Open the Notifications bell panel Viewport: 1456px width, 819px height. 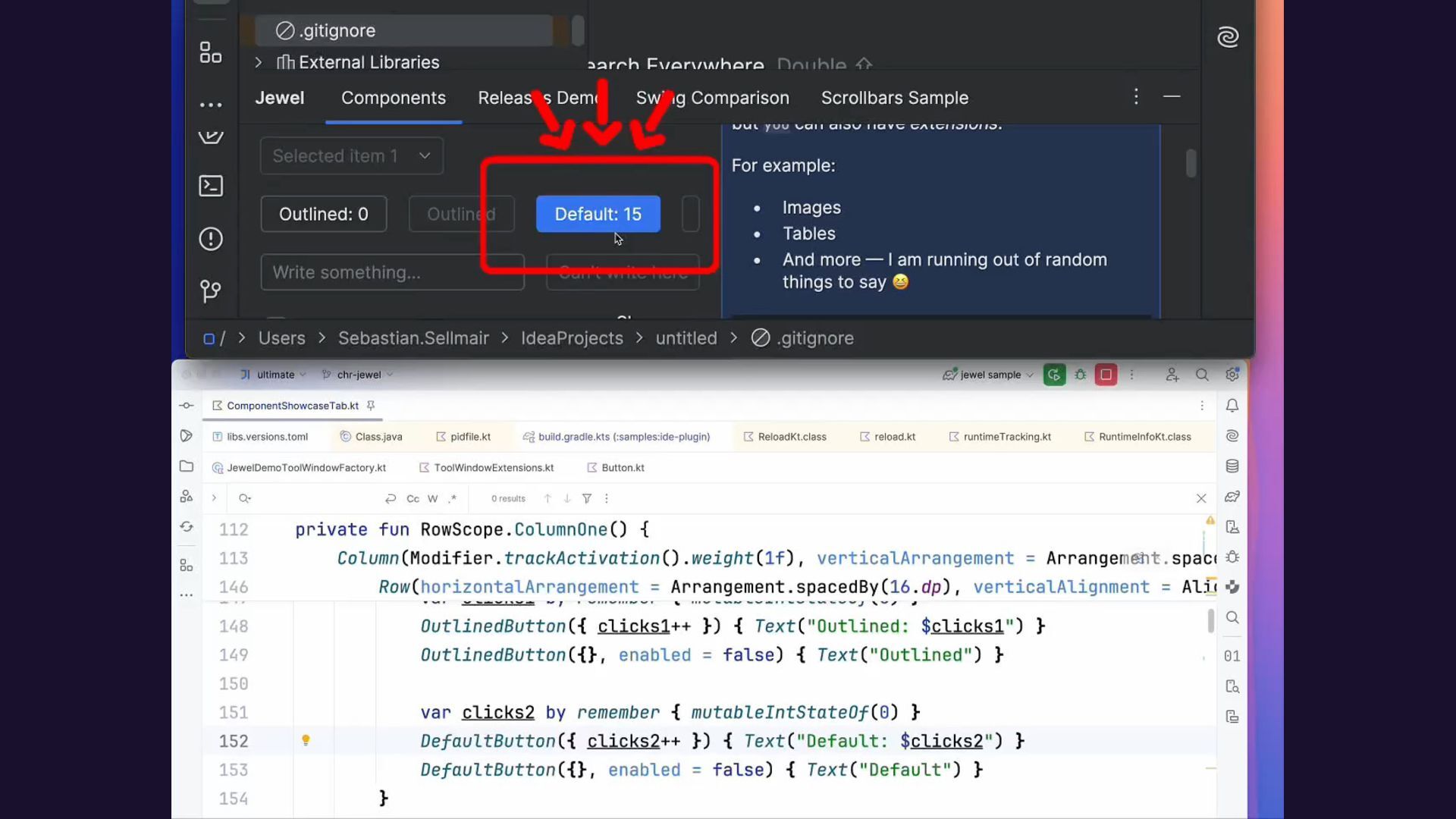click(x=1232, y=406)
